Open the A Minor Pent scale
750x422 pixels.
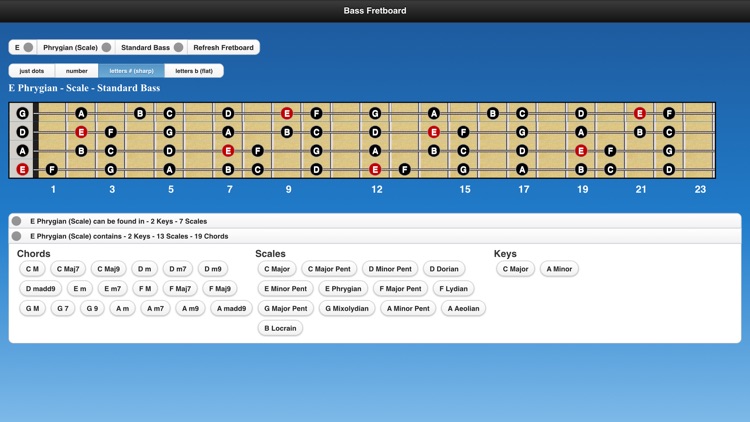tap(408, 309)
